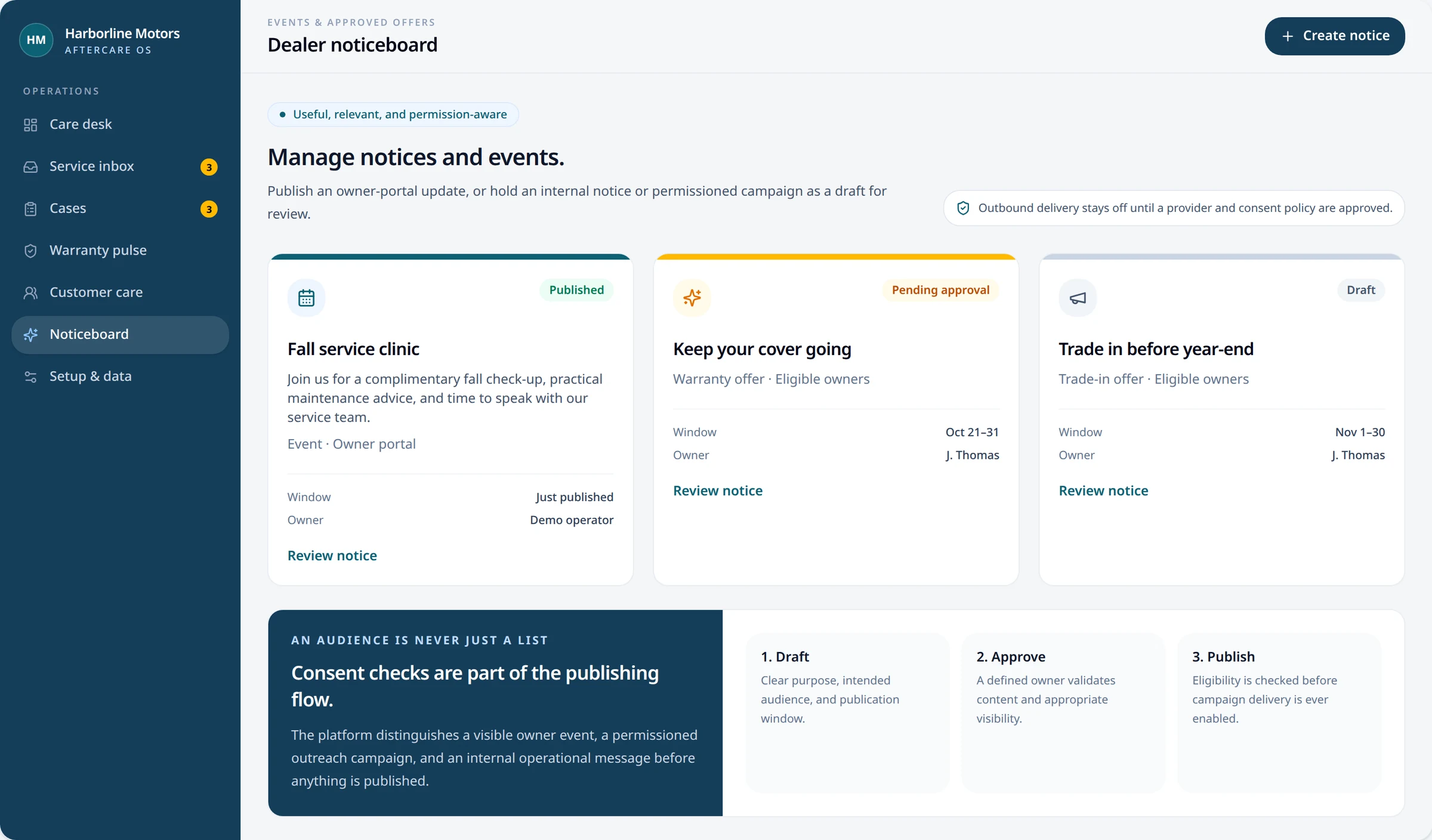The width and height of the screenshot is (1432, 840).
Task: Open Care desk in the sidebar
Action: coord(120,125)
